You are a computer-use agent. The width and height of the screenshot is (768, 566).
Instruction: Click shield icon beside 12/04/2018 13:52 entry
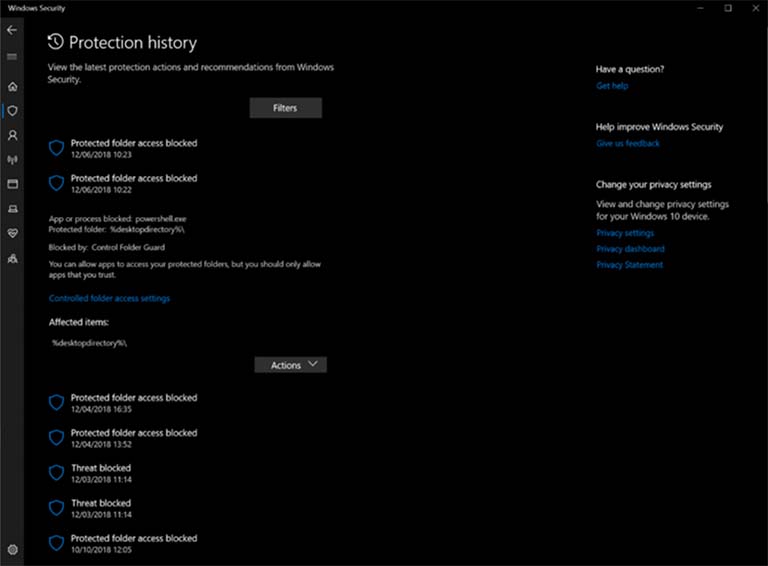56,438
